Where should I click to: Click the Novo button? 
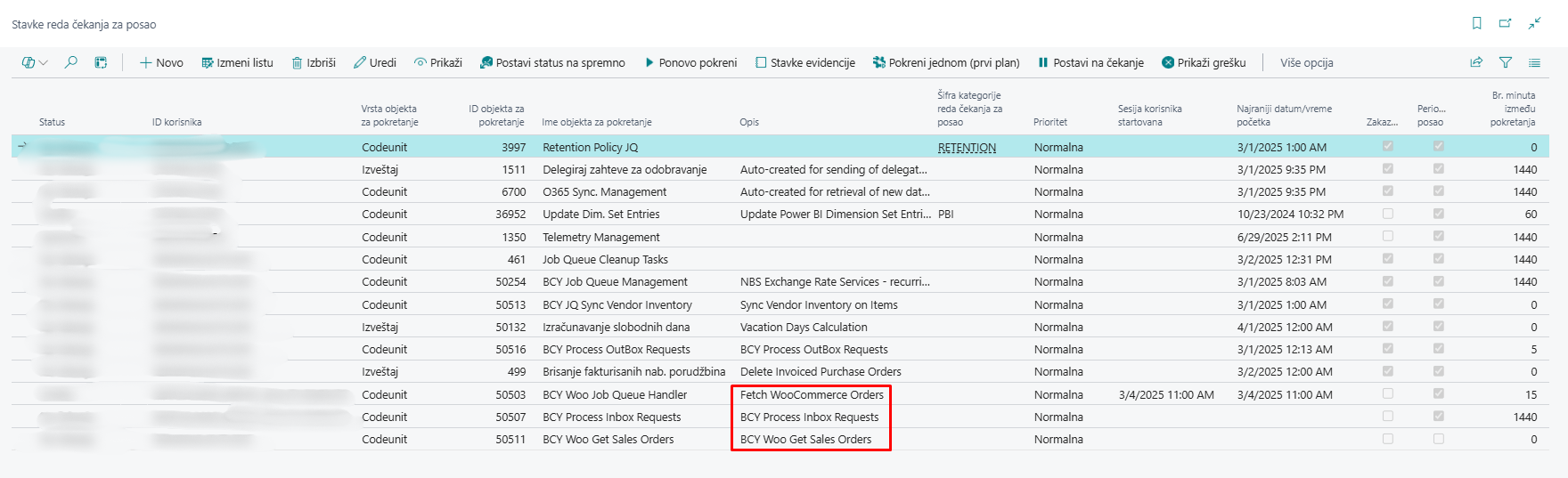click(161, 62)
